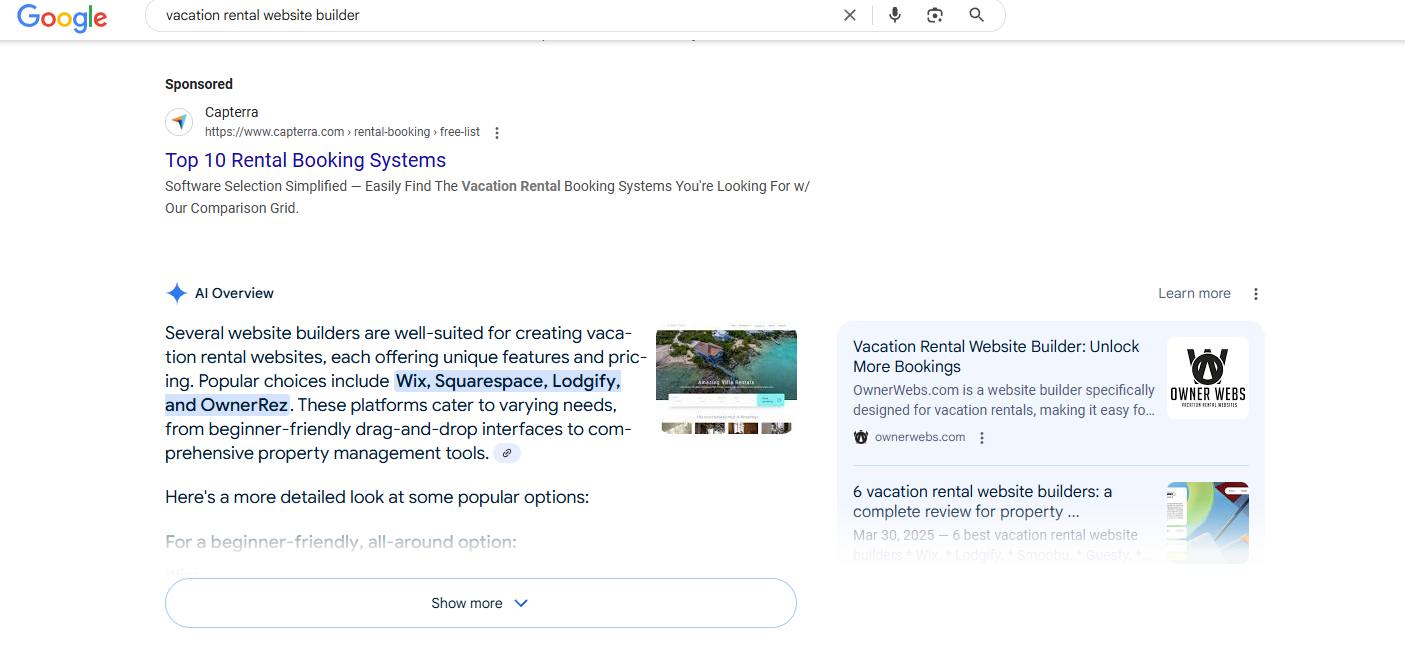Activate voice search with the microphone icon
The width and height of the screenshot is (1405, 645).
point(894,15)
